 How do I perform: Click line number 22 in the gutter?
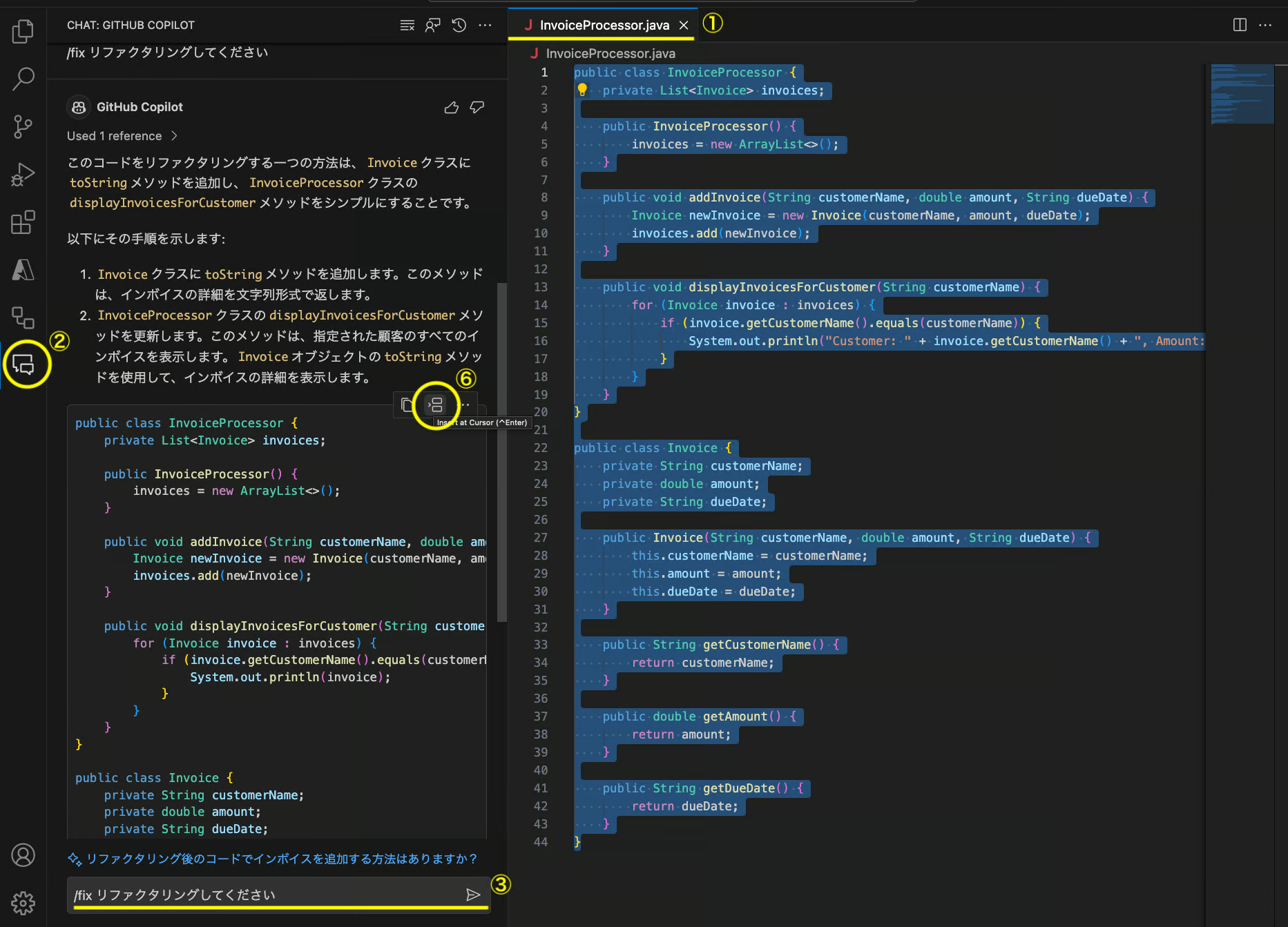click(541, 448)
